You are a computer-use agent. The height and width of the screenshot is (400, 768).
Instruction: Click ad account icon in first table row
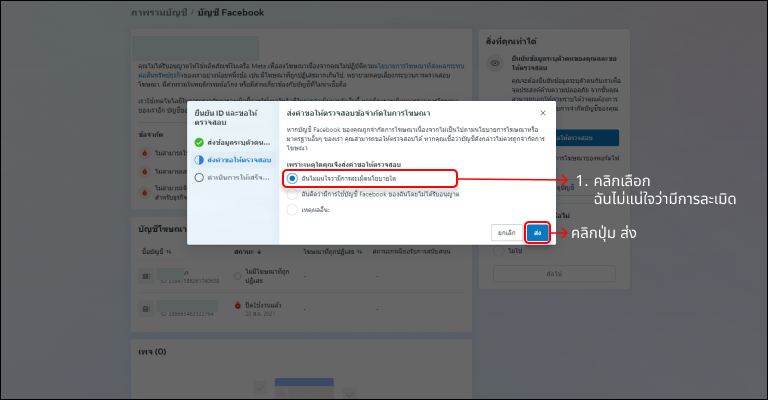(146, 277)
